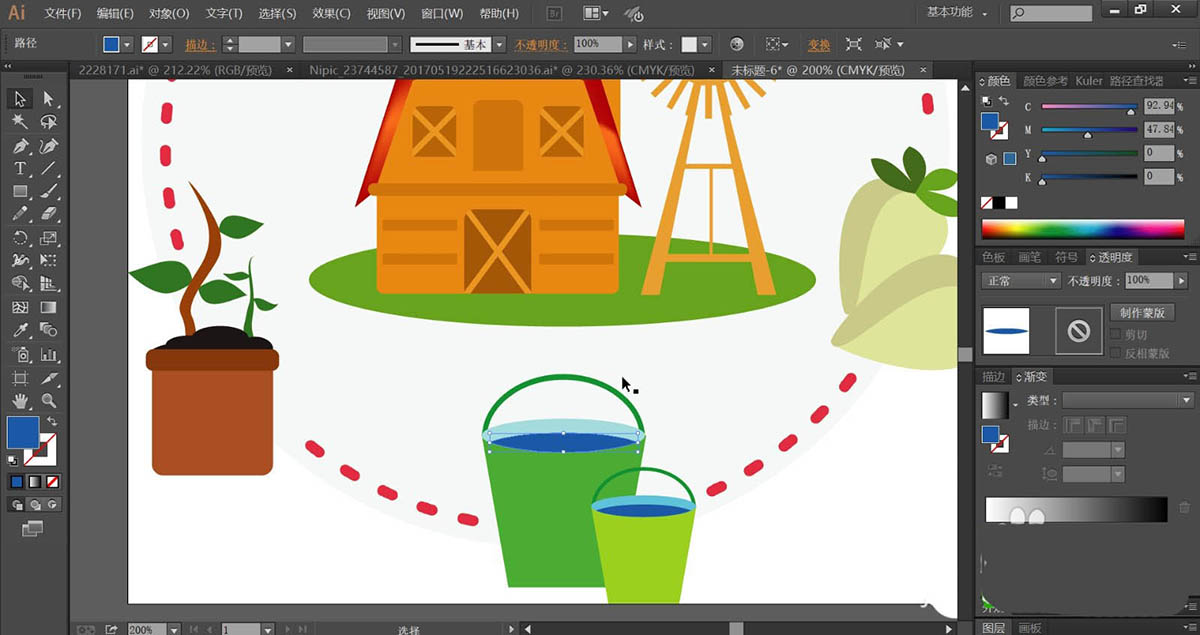Choose the Direct Selection white arrow tool
The height and width of the screenshot is (635, 1200).
coord(48,99)
